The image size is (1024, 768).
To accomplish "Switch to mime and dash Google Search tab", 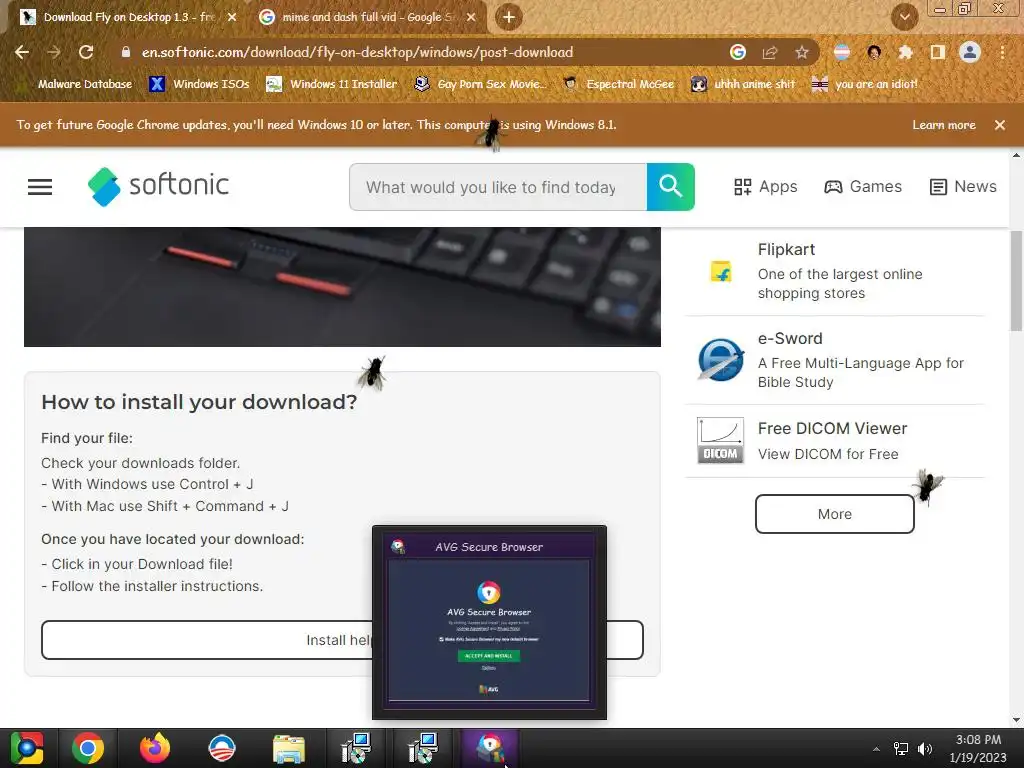I will point(367,17).
